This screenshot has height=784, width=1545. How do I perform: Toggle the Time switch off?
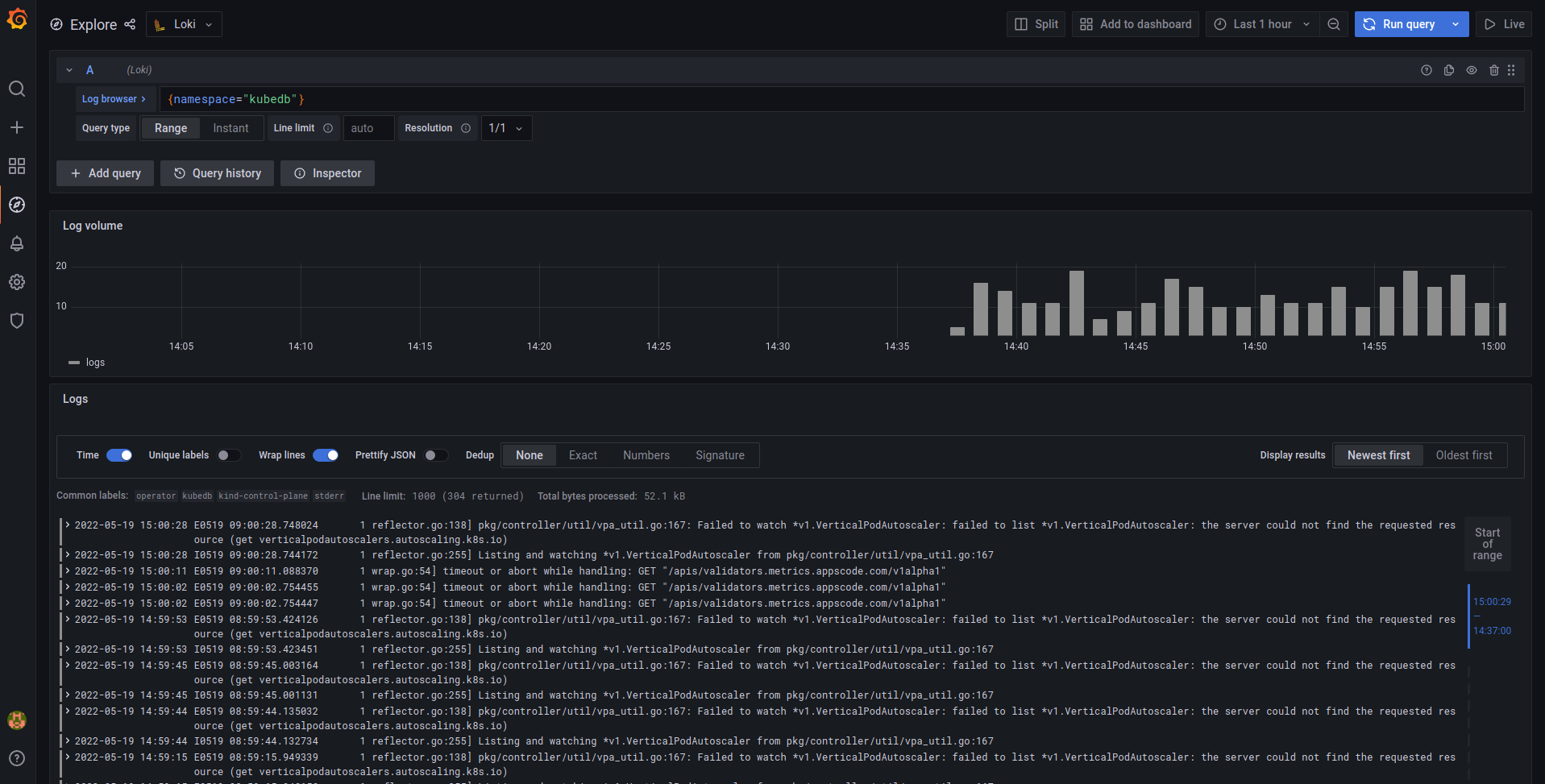pos(119,455)
